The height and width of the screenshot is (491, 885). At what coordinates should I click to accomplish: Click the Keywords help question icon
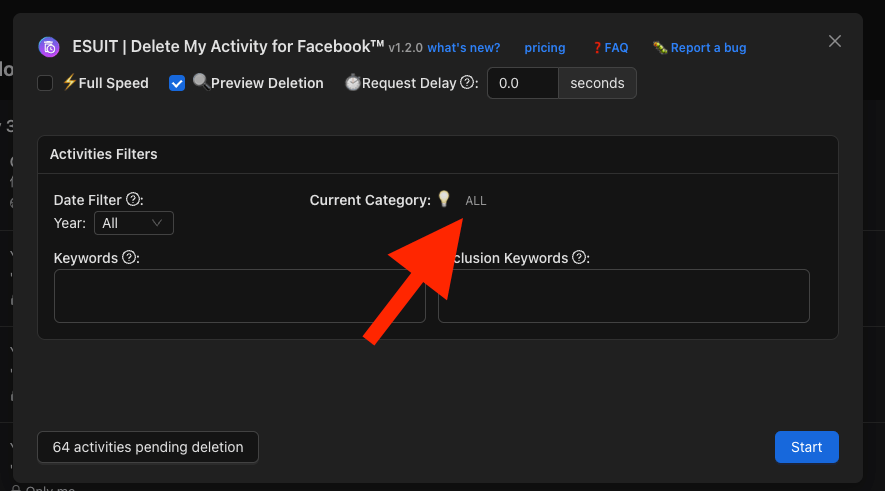pyautogui.click(x=129, y=258)
